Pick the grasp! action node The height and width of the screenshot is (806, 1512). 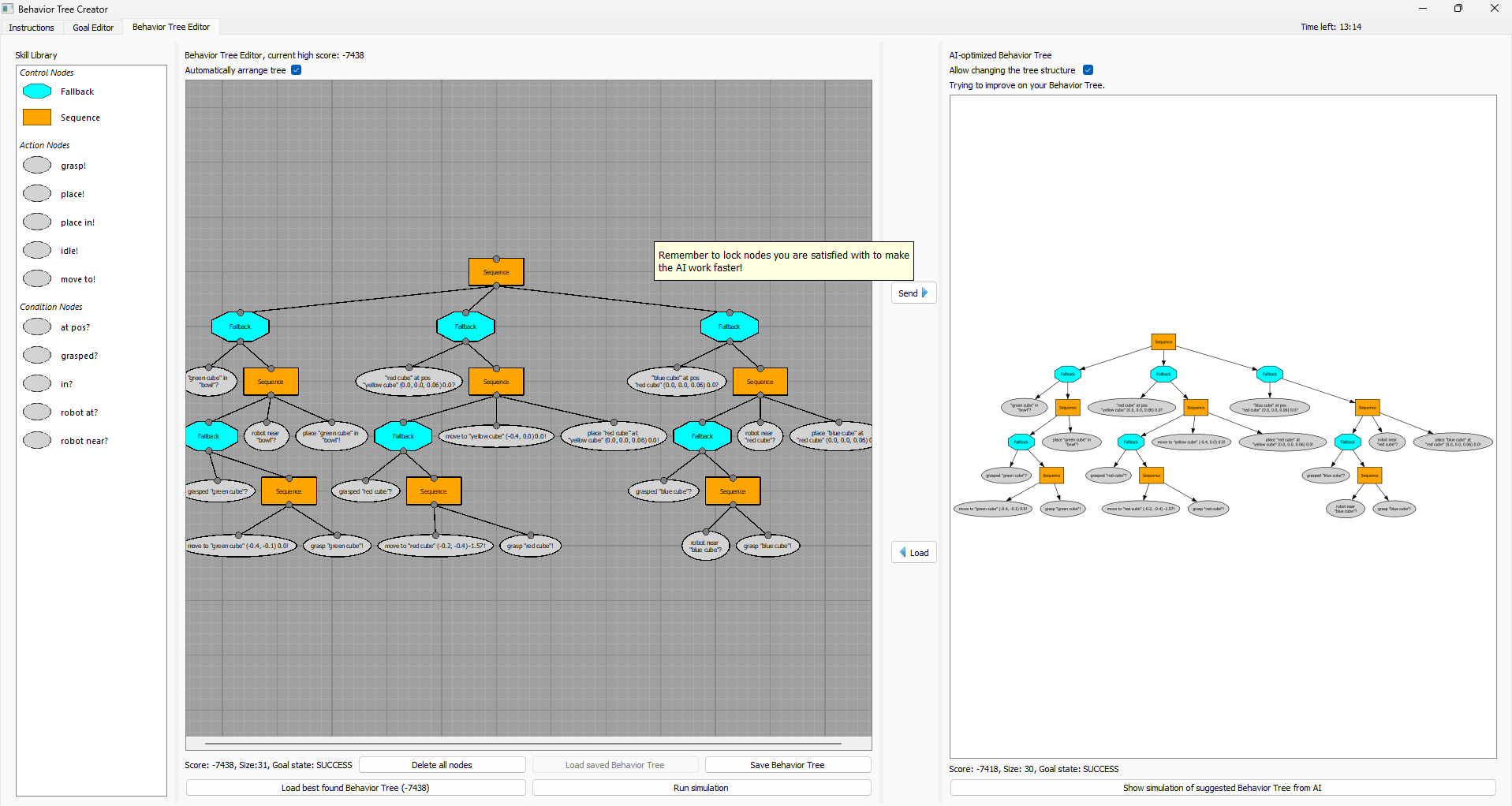coord(37,166)
